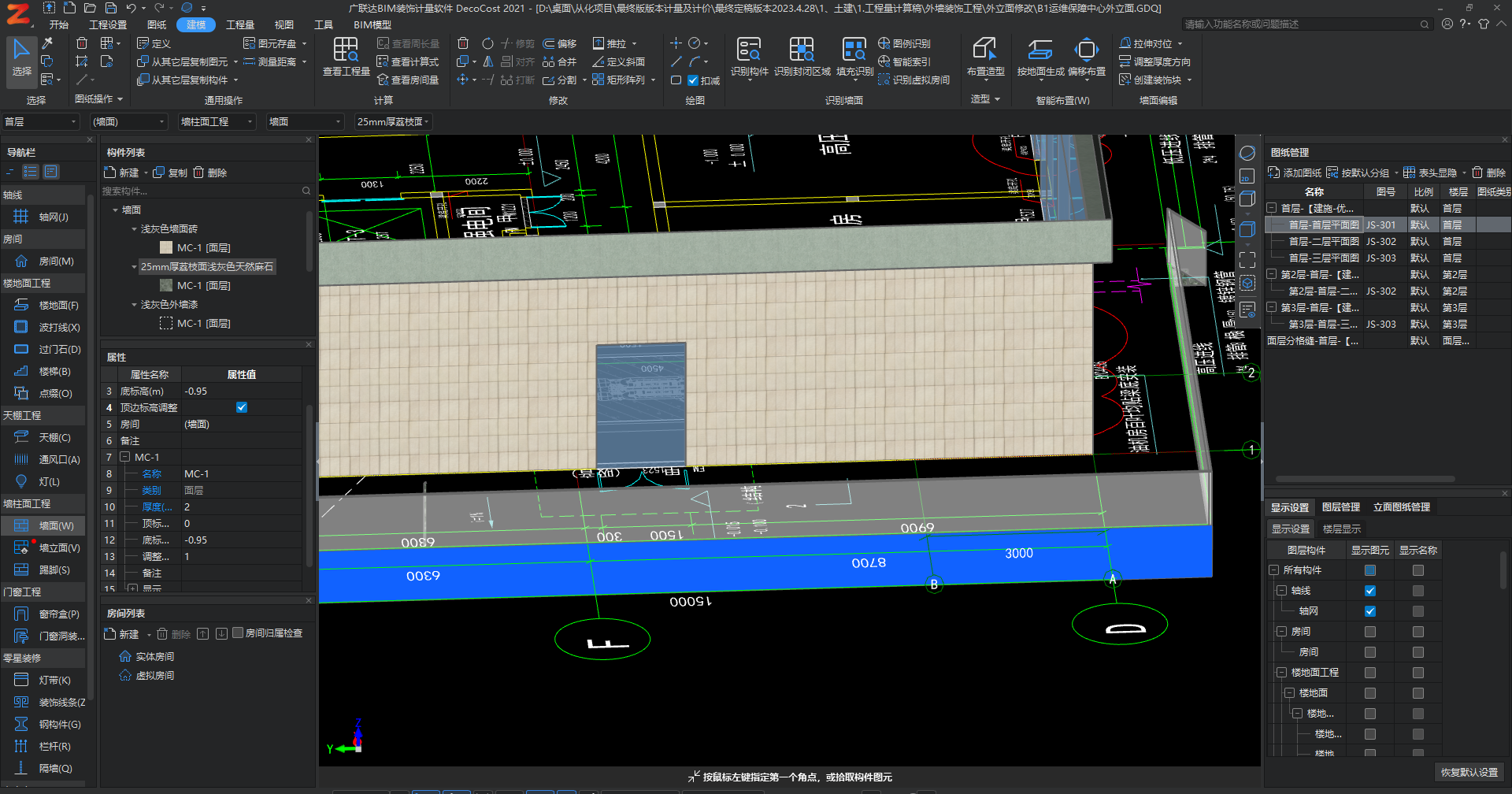Open the BIM模型 ribbon tab
Viewport: 1512px width, 794px height.
point(372,24)
